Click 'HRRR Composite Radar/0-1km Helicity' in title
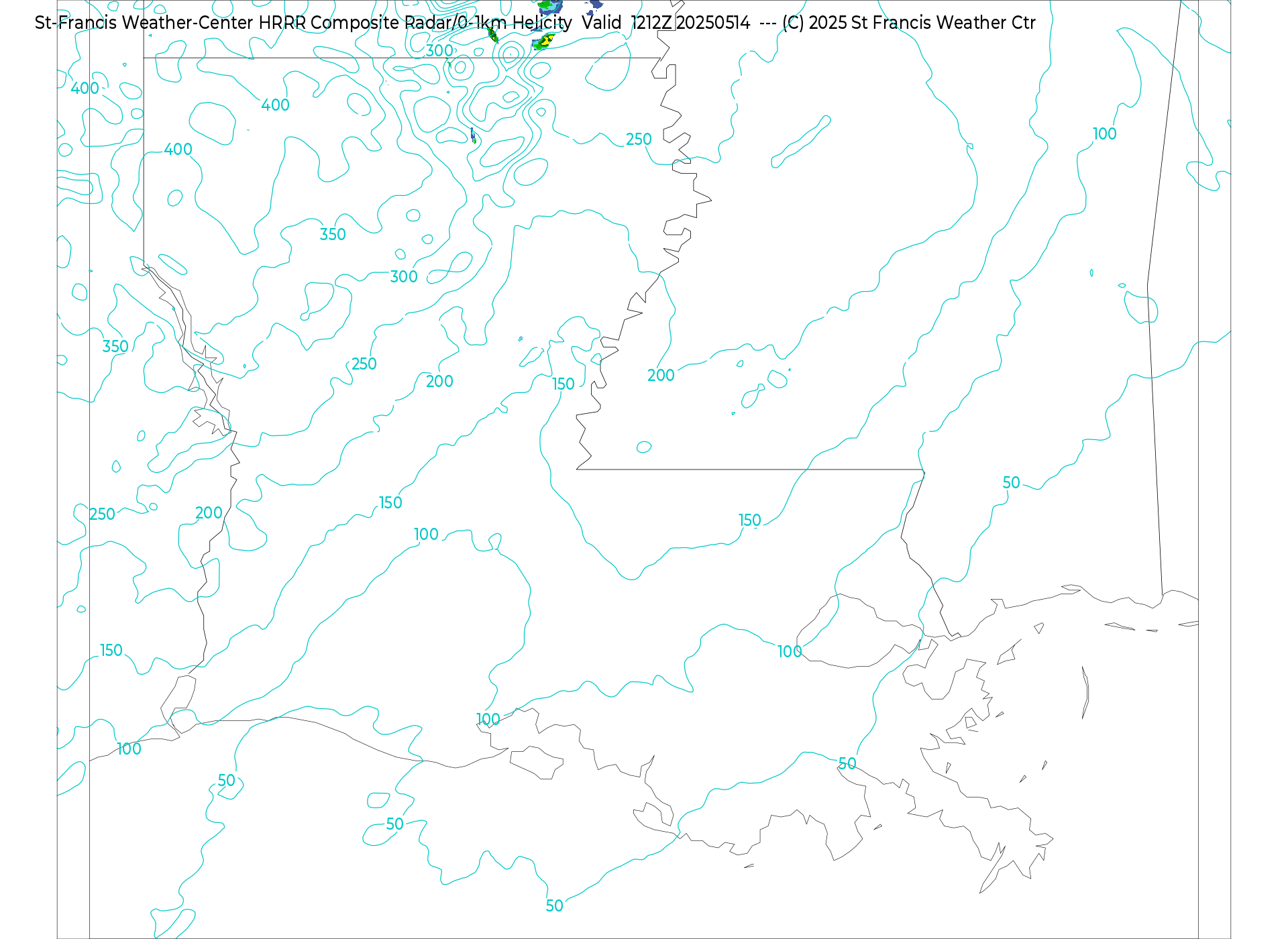 coord(415,23)
